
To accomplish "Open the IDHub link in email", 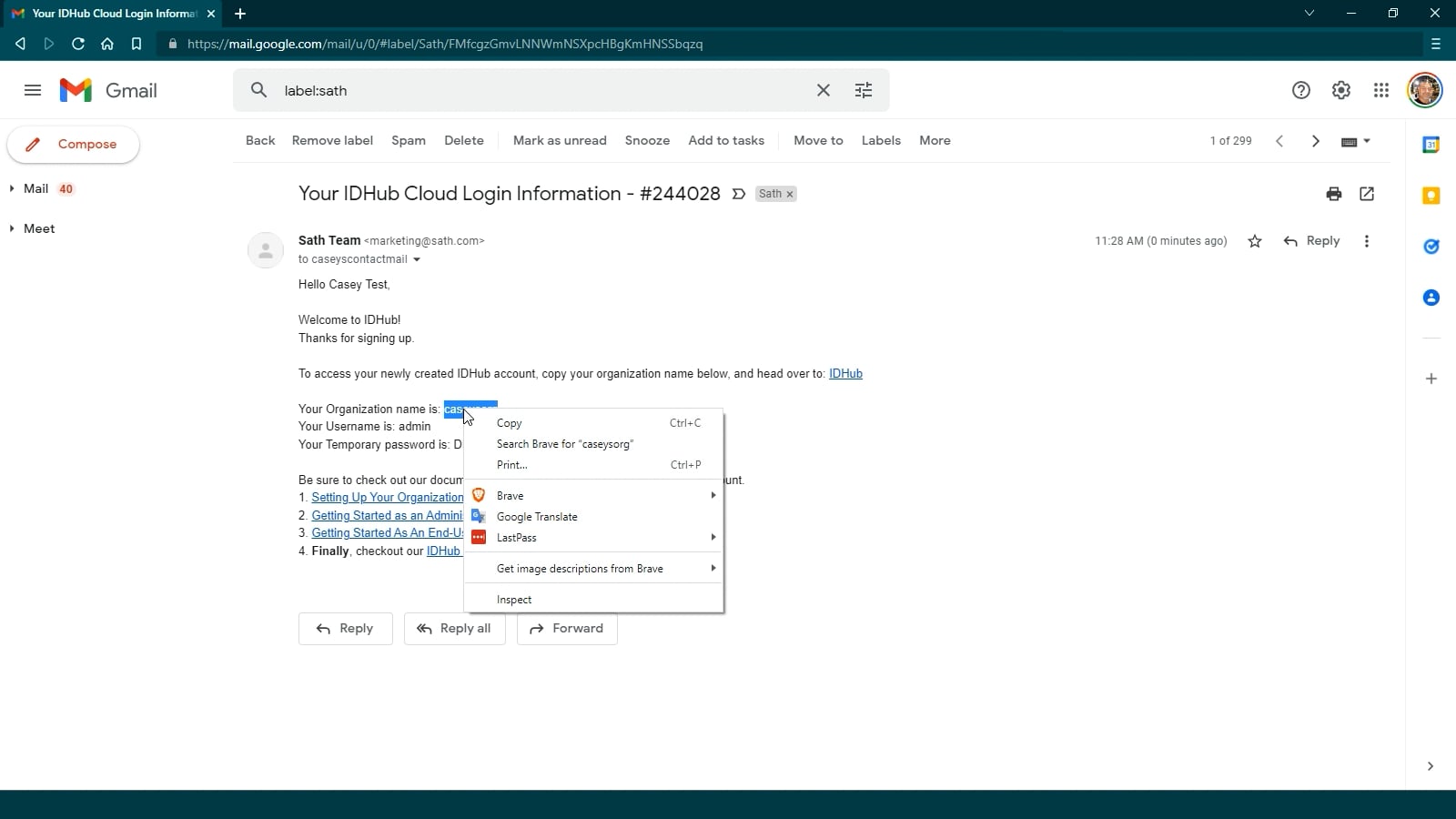I will pos(845,374).
